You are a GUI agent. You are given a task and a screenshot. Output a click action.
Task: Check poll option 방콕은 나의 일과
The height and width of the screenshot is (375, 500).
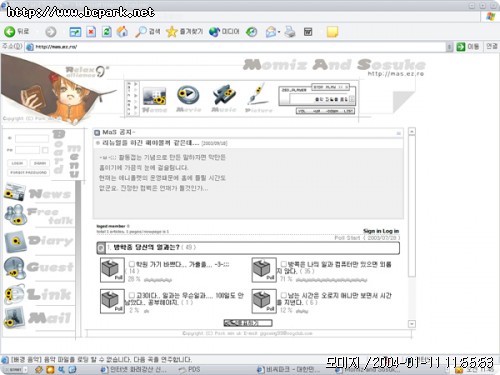click(283, 265)
